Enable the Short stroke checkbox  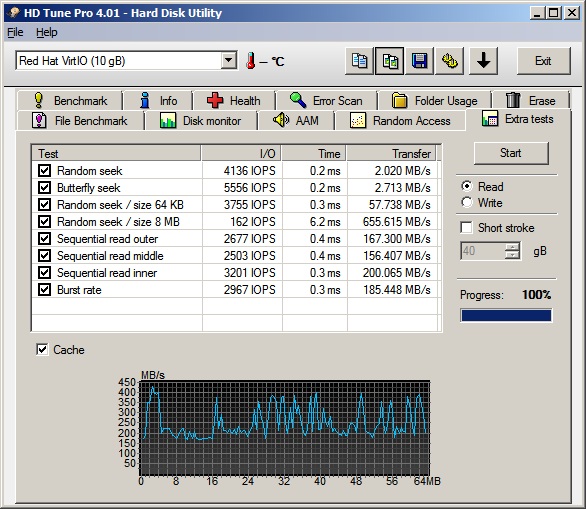coord(466,228)
